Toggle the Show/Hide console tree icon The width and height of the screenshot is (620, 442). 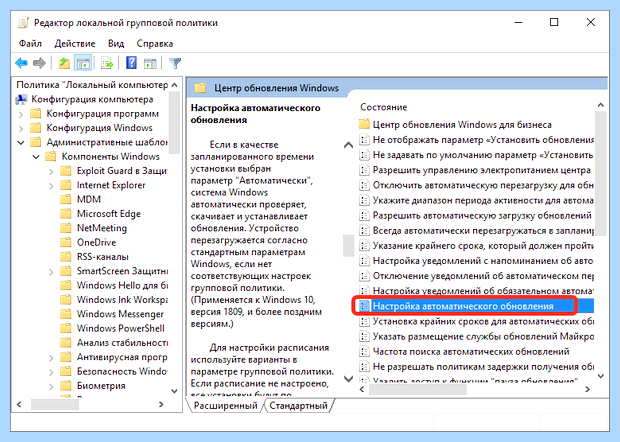tap(83, 63)
